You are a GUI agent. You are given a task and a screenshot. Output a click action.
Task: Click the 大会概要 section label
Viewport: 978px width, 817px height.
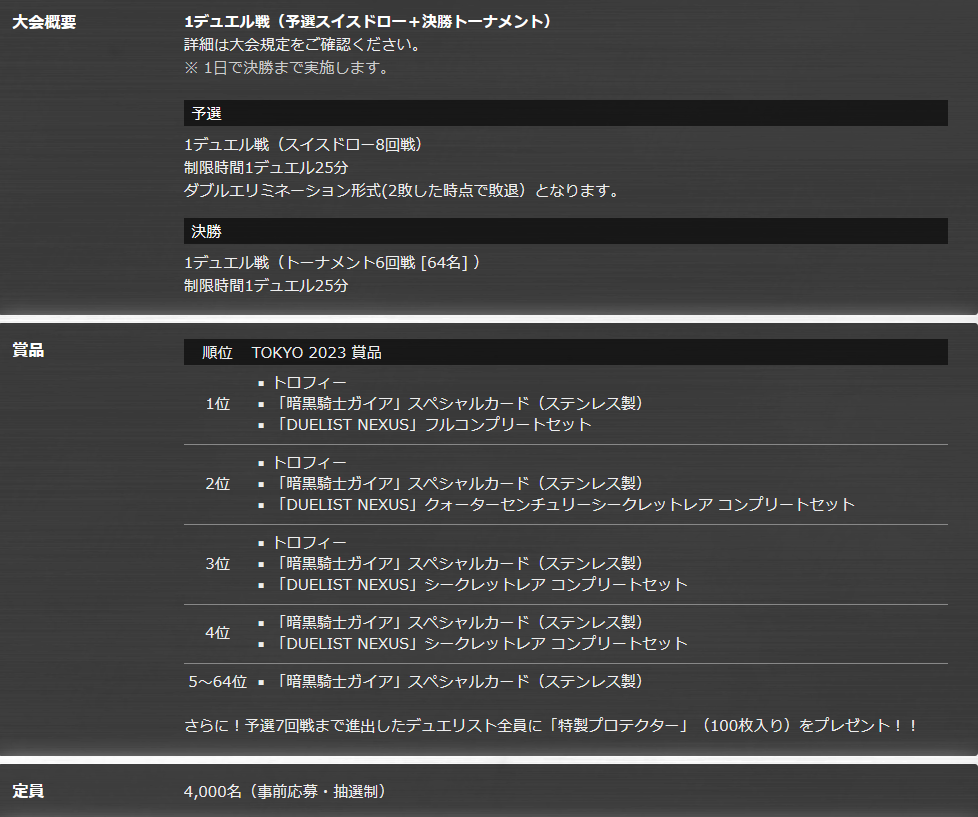pyautogui.click(x=44, y=22)
